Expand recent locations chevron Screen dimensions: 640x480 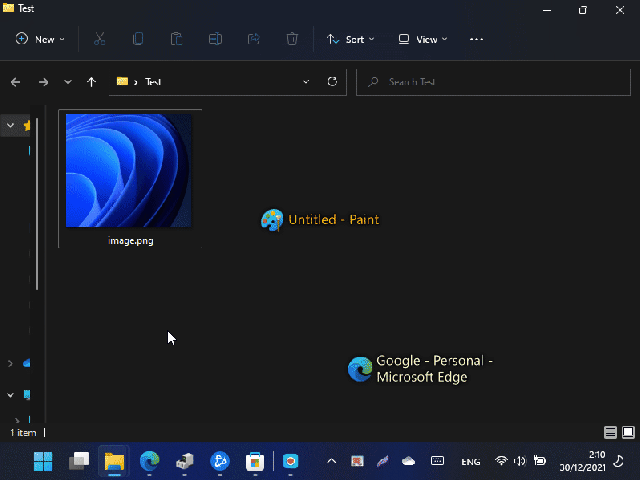point(68,82)
